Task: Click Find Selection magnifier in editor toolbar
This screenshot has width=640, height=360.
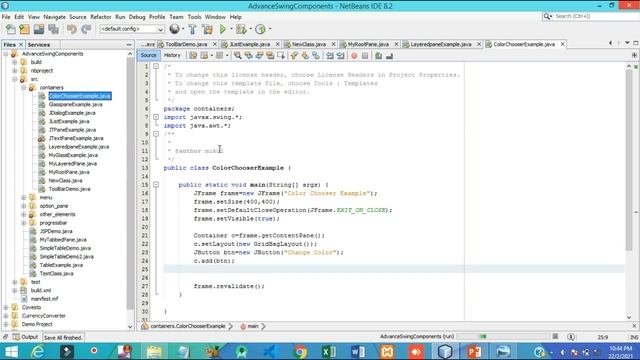Action: (x=238, y=56)
